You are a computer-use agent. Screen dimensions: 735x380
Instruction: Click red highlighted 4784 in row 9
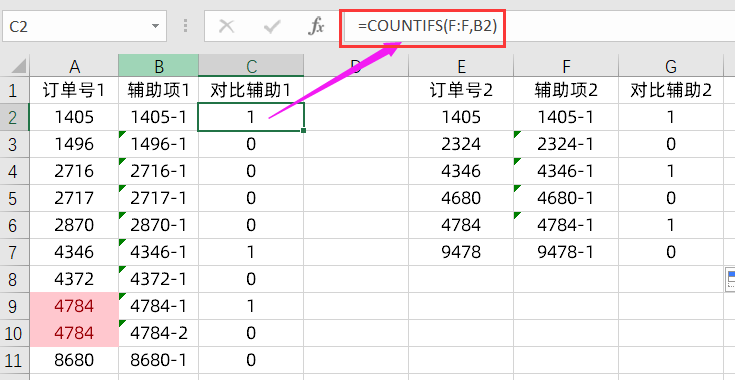74,306
